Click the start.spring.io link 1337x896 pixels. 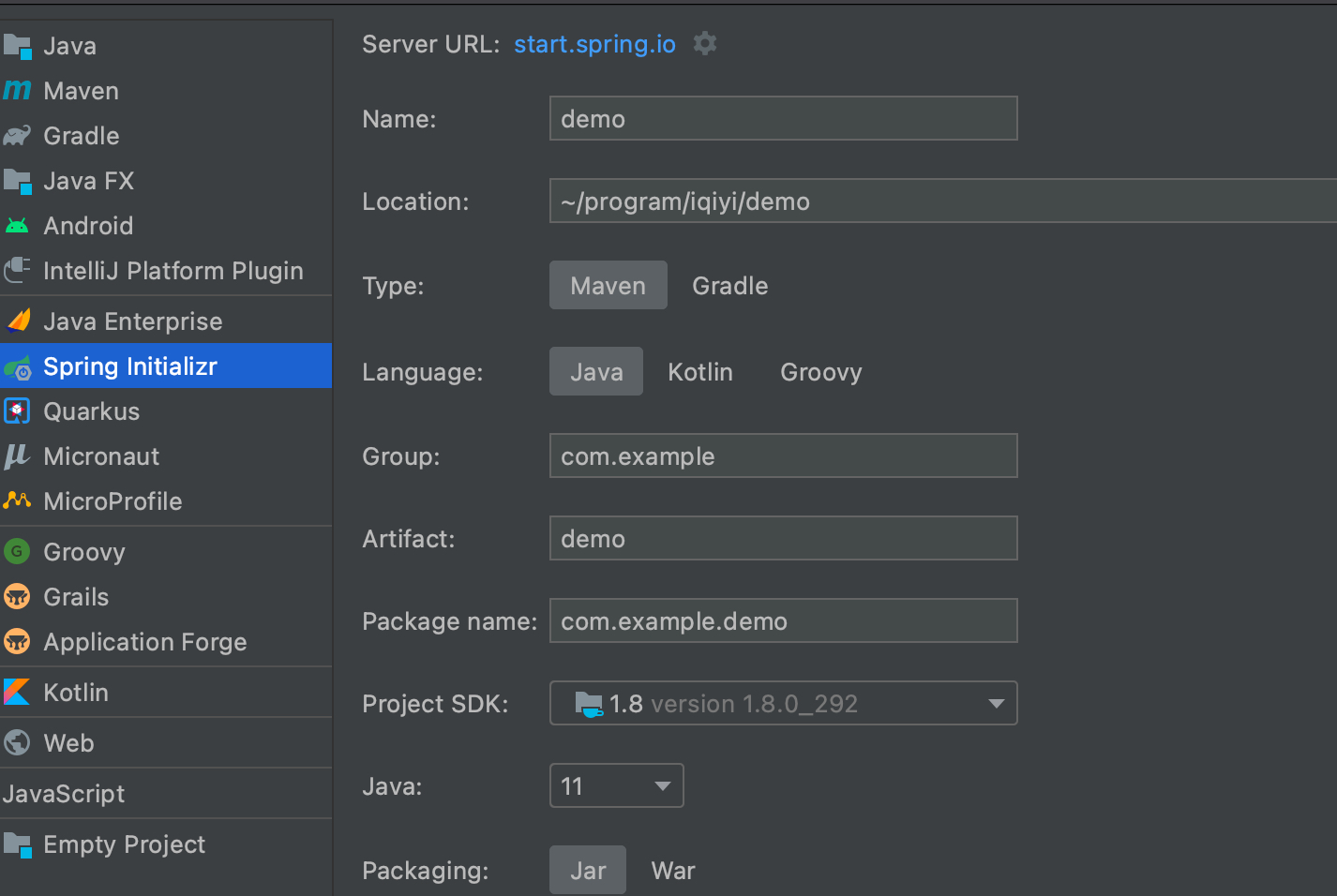(593, 43)
